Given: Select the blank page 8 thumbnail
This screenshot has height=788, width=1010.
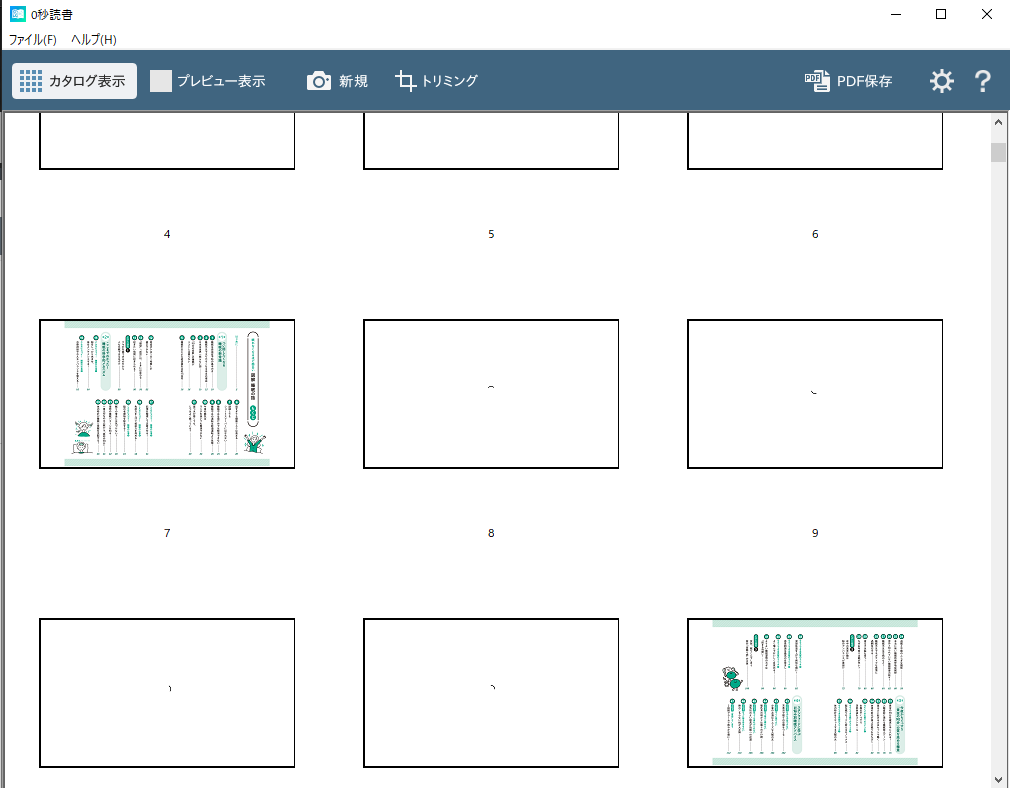Looking at the screenshot, I should click(x=491, y=394).
